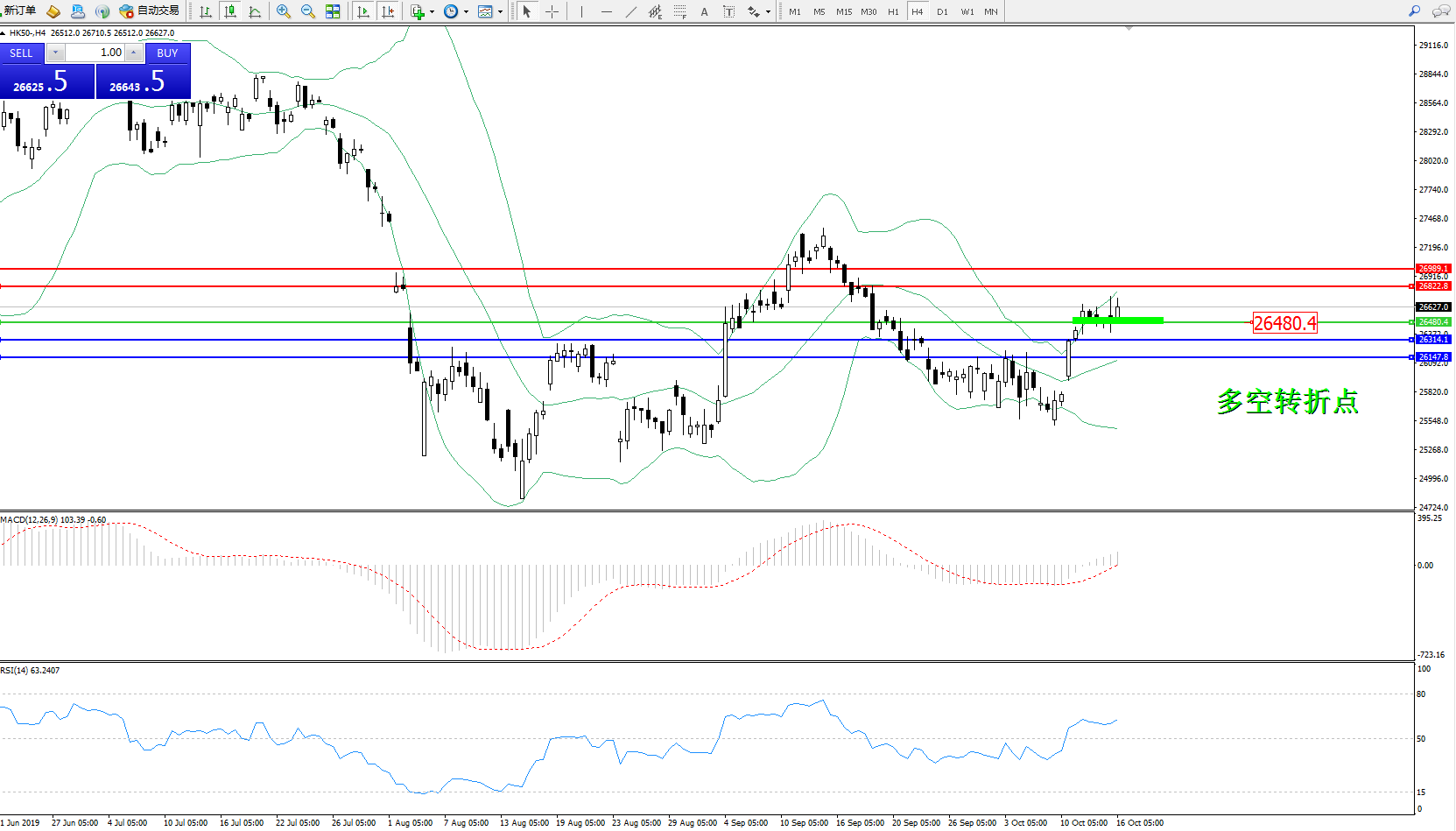Screen dimensions: 1456x831
Task: Select the M15 timeframe tab
Action: (x=843, y=11)
